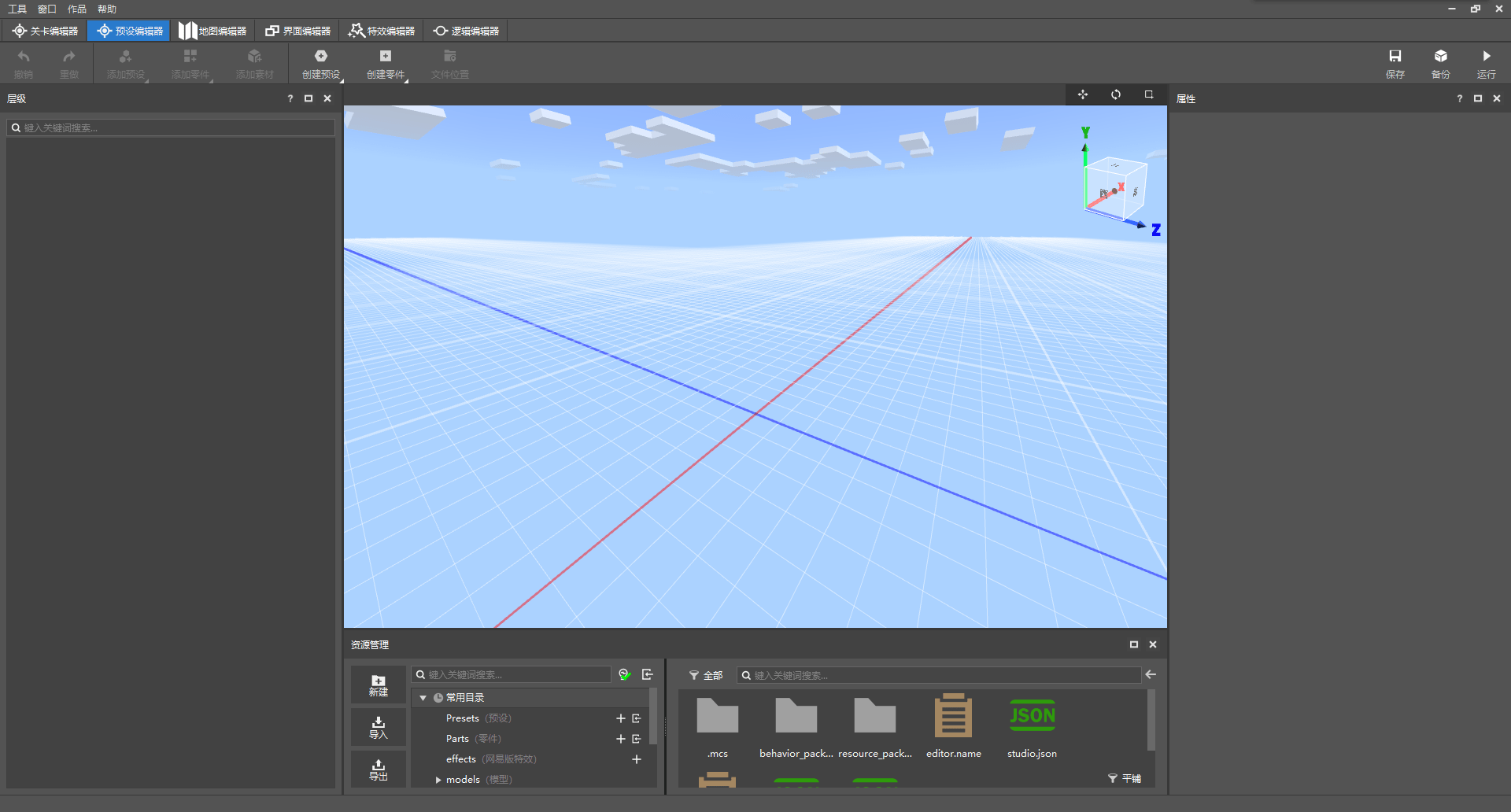
Task: Open the 作品 menu
Action: pos(77,9)
